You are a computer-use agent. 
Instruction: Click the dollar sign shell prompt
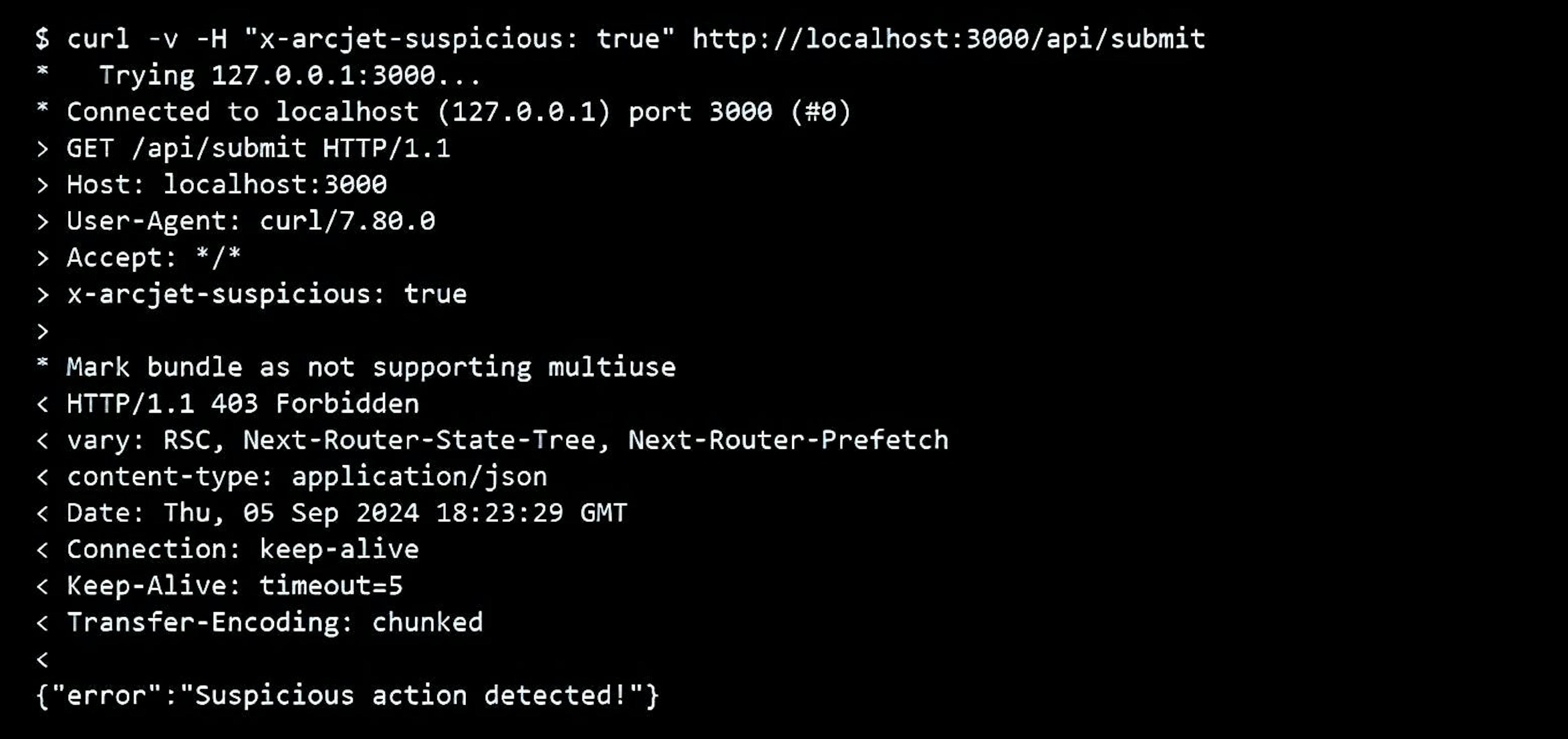click(42, 39)
